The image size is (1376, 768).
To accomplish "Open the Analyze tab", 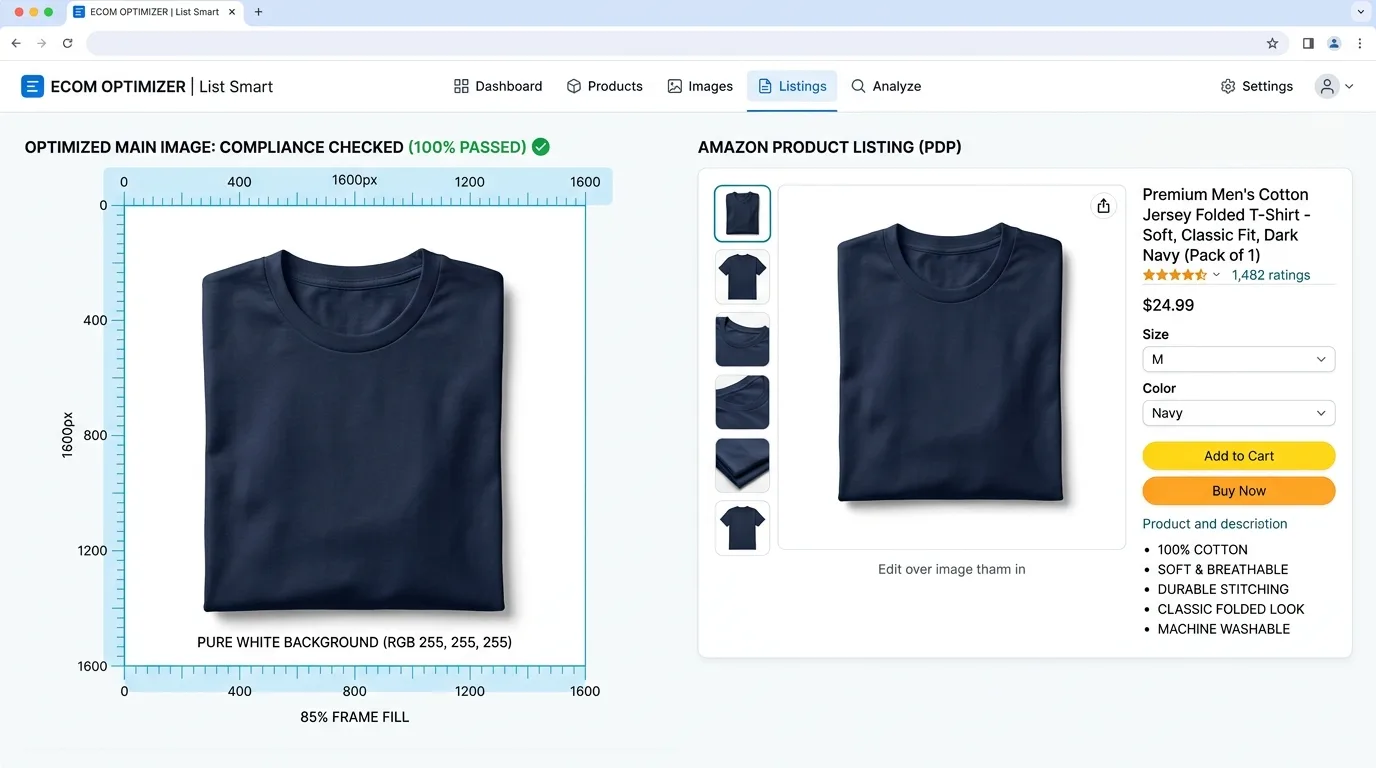I will click(886, 86).
